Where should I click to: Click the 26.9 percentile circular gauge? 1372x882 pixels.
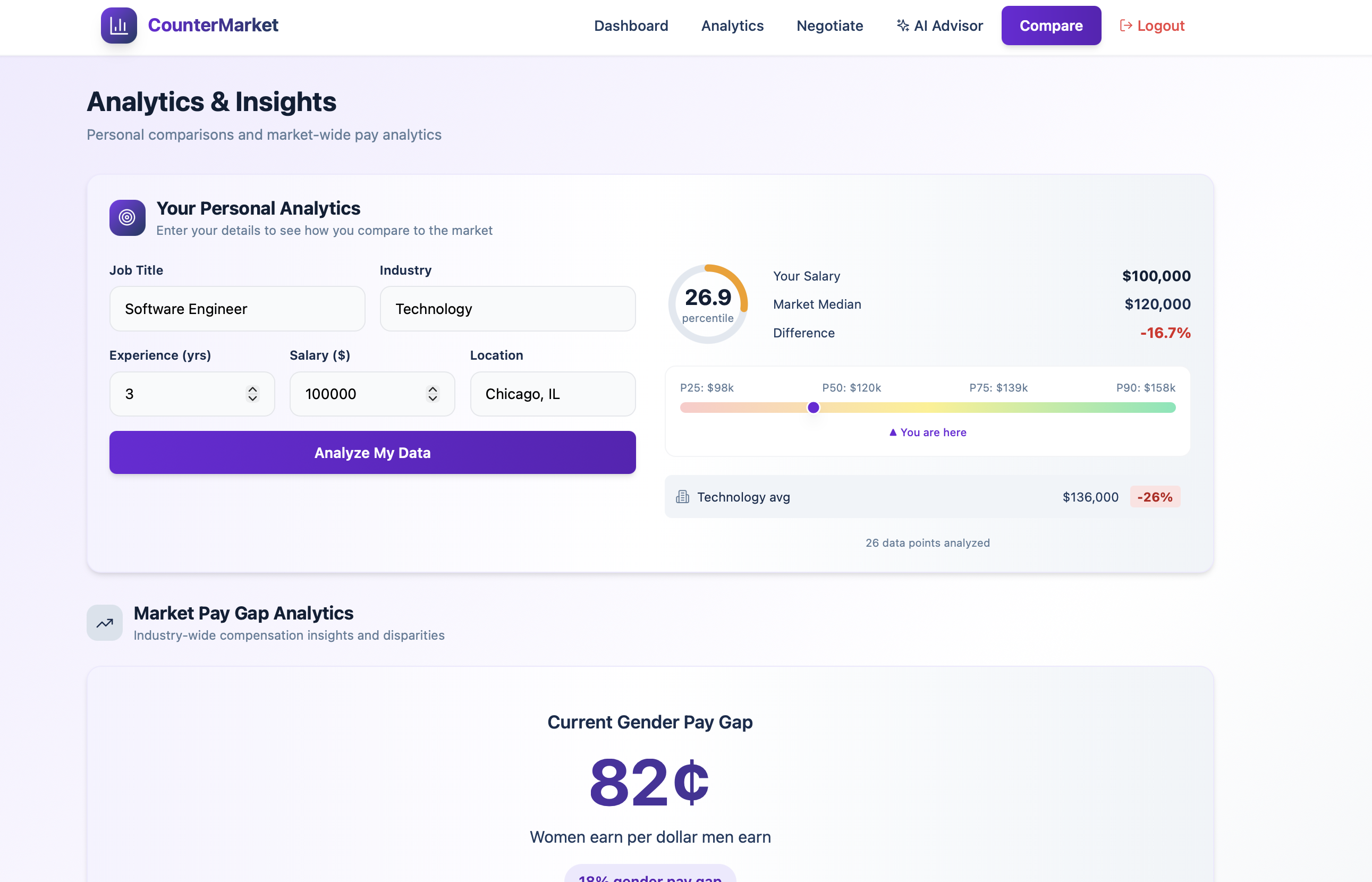point(708,303)
